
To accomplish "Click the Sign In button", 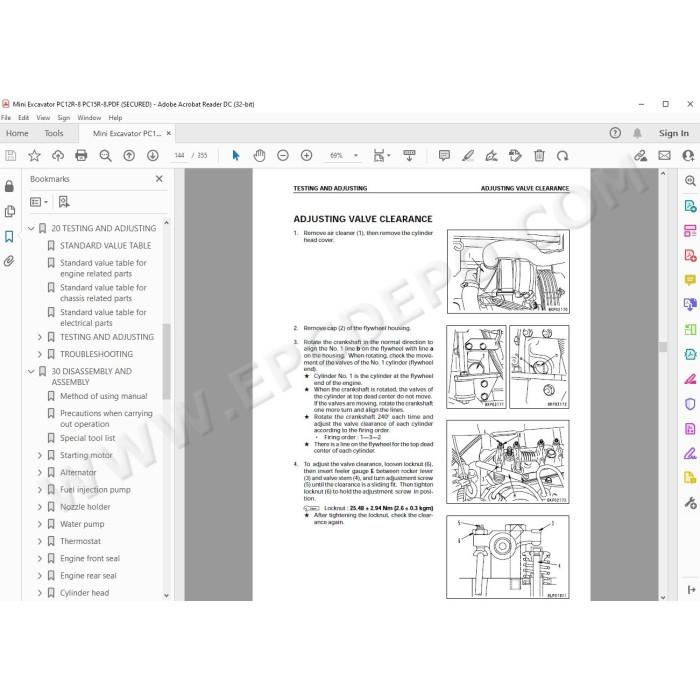I will point(674,133).
